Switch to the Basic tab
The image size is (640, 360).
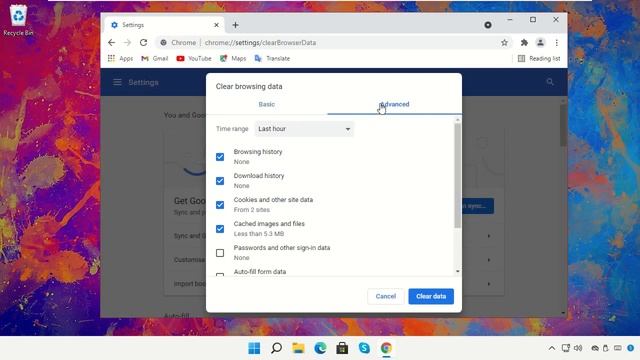[x=267, y=104]
